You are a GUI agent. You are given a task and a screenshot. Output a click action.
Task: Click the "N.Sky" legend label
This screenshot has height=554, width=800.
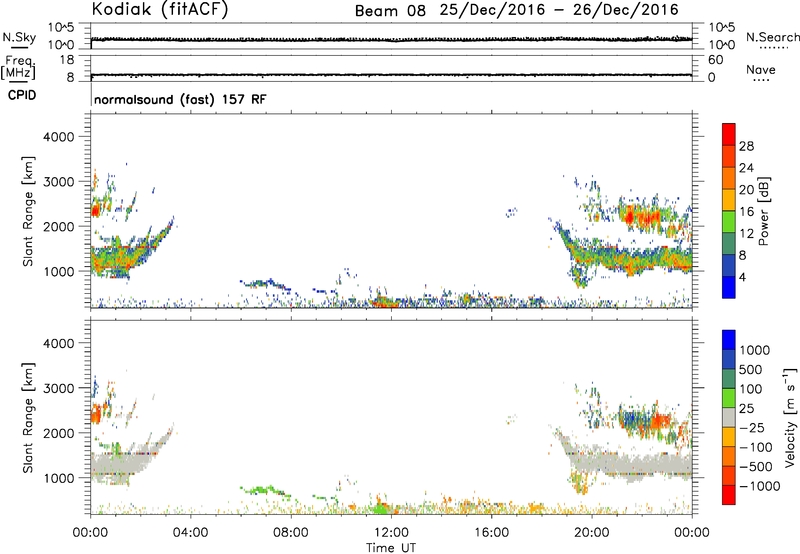(x=19, y=37)
